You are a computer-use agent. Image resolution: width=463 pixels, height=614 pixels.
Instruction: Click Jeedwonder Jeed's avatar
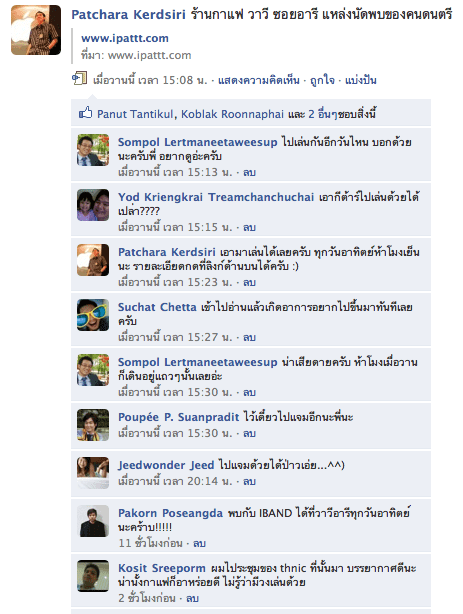point(93,473)
